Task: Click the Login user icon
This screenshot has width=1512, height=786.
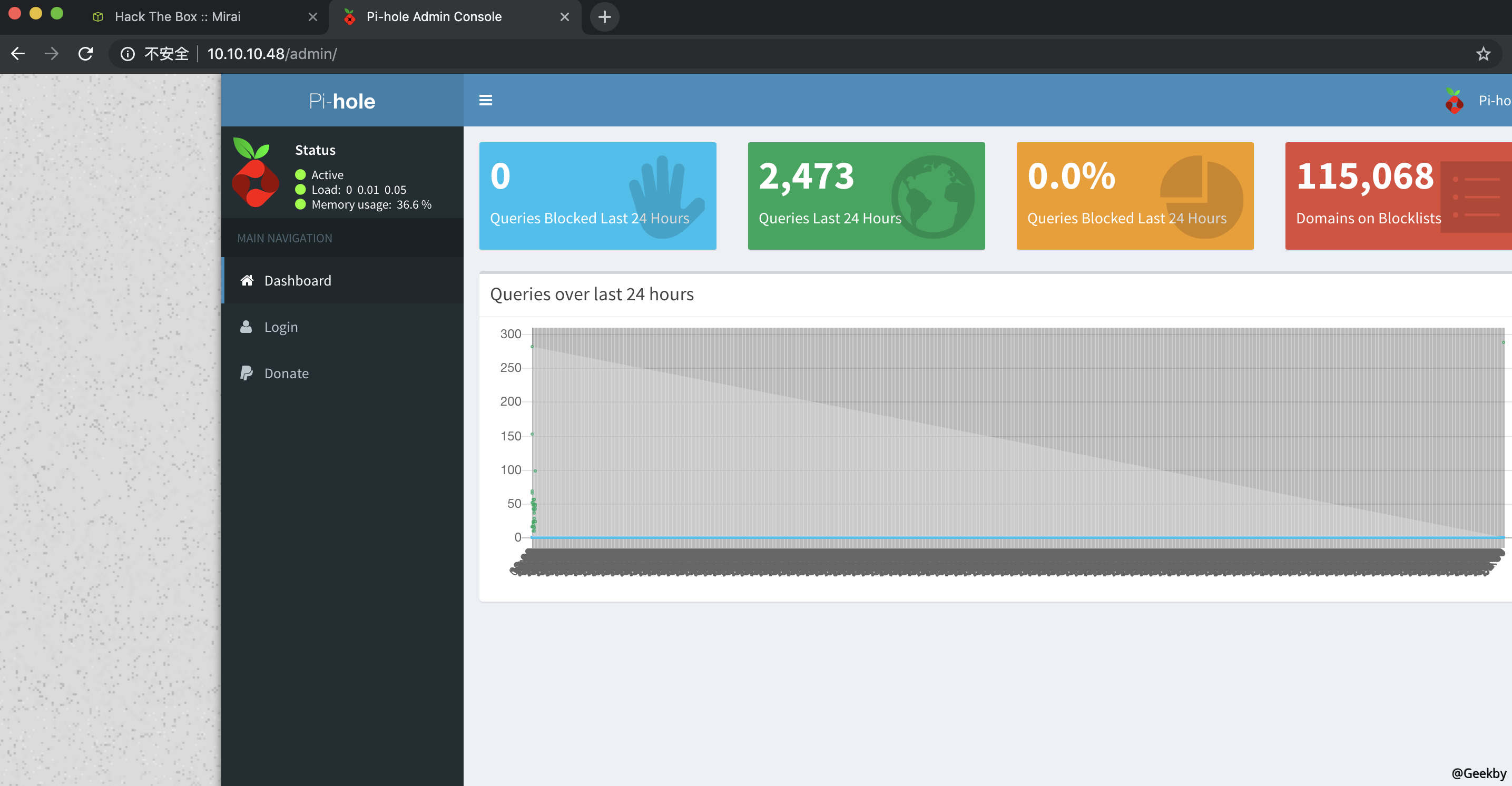Action: coord(246,327)
